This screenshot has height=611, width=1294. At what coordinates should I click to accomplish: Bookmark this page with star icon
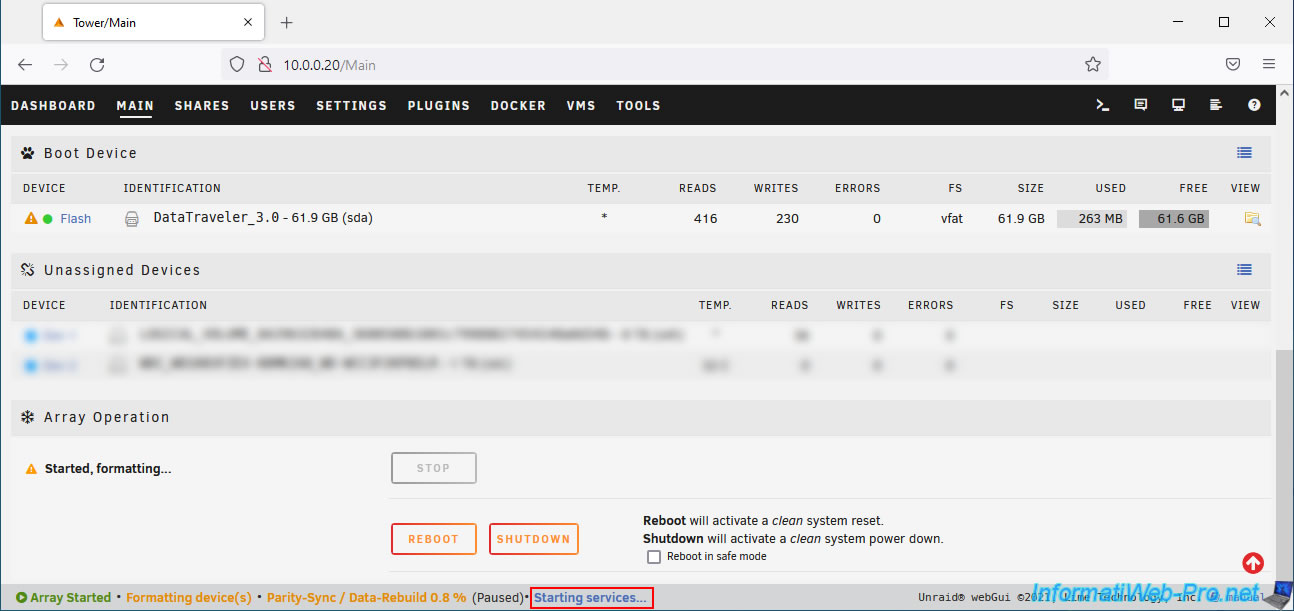pyautogui.click(x=1092, y=64)
